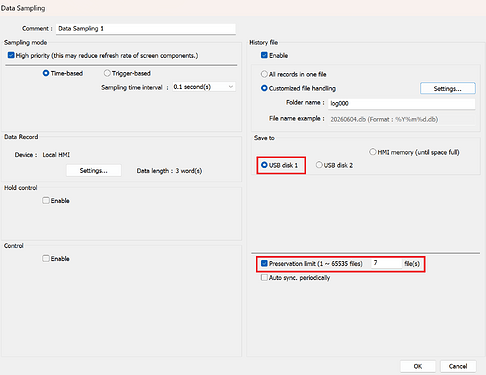Enable the Control section checkbox
The height and width of the screenshot is (375, 486).
point(46,259)
